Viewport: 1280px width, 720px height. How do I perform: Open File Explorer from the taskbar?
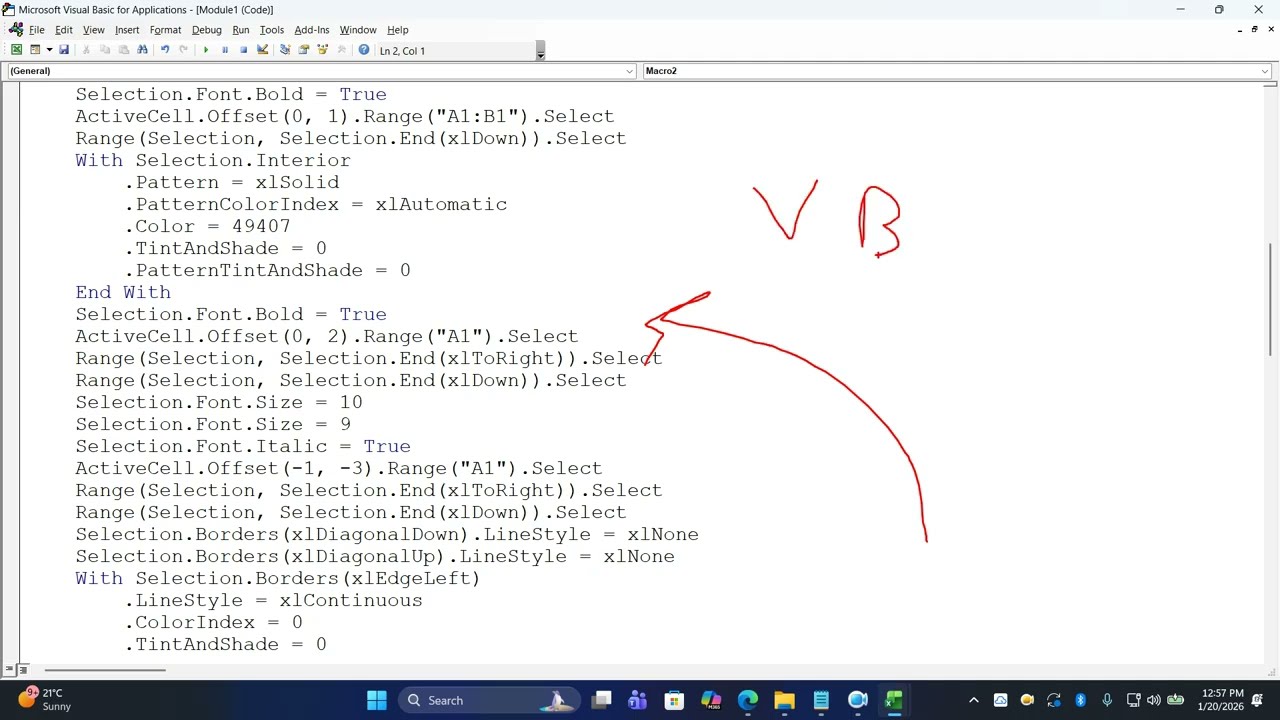pos(784,700)
